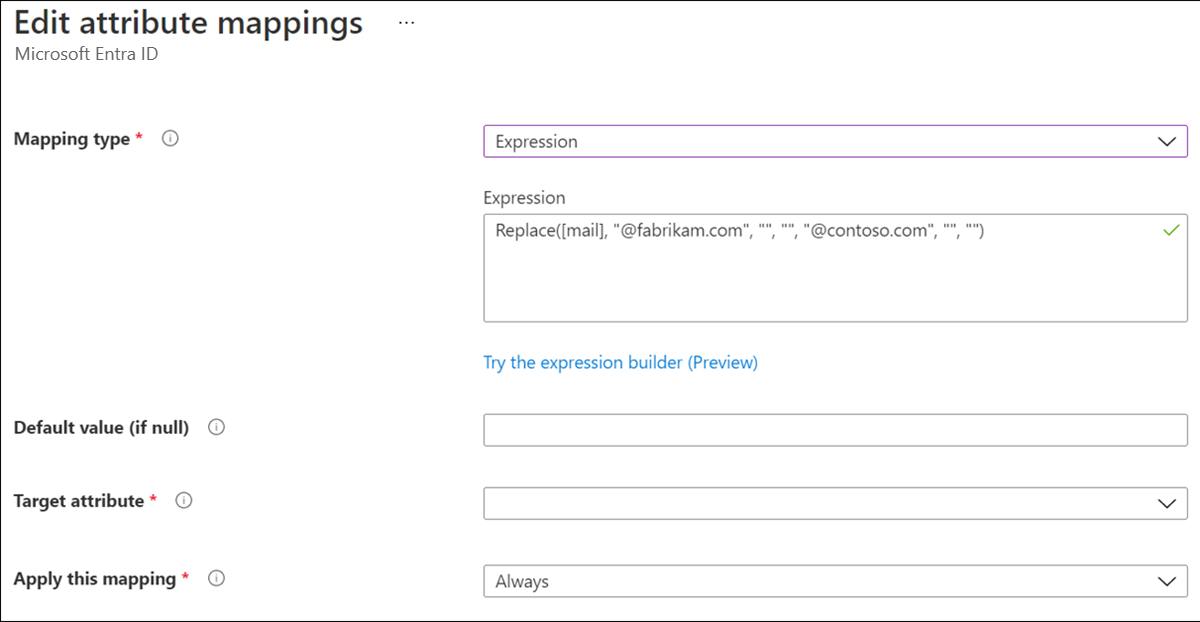Click the info icon beside Target attribute
Viewport: 1200px width, 622px height.
click(184, 501)
